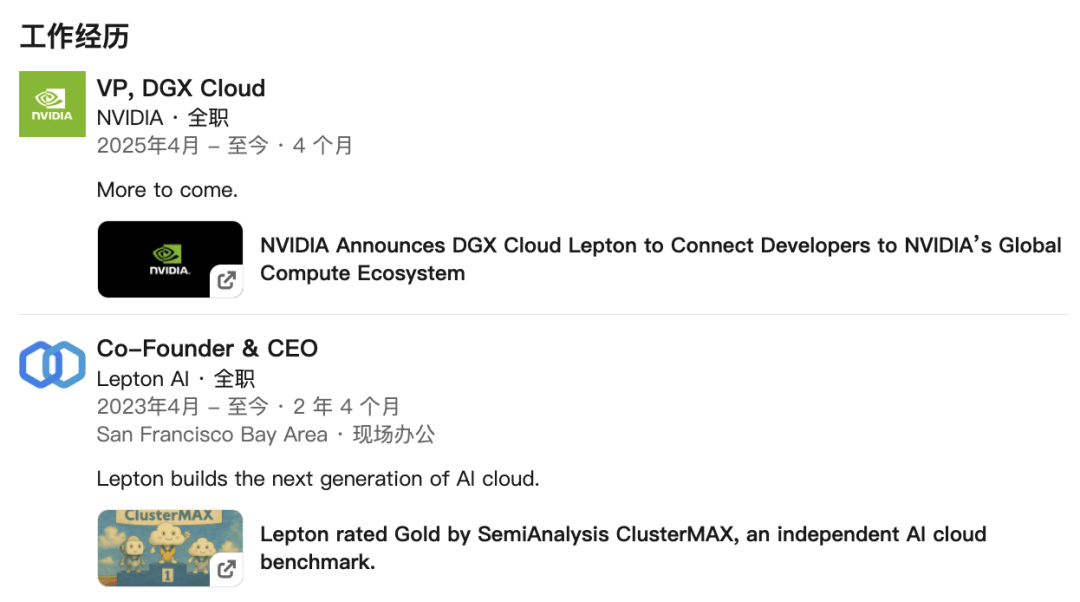Click the More to come. description
The width and height of the screenshot is (1080, 602).
pyautogui.click(x=167, y=190)
